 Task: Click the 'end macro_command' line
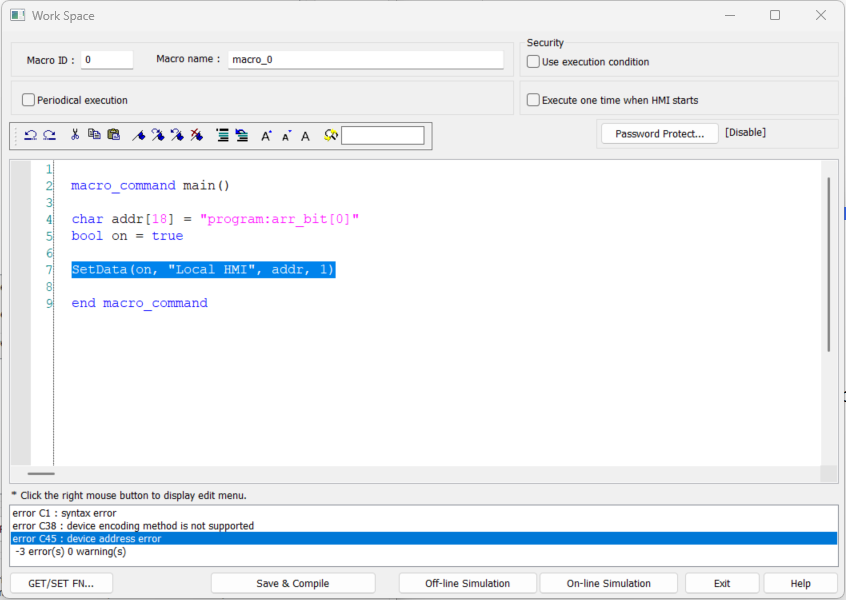click(x=140, y=303)
